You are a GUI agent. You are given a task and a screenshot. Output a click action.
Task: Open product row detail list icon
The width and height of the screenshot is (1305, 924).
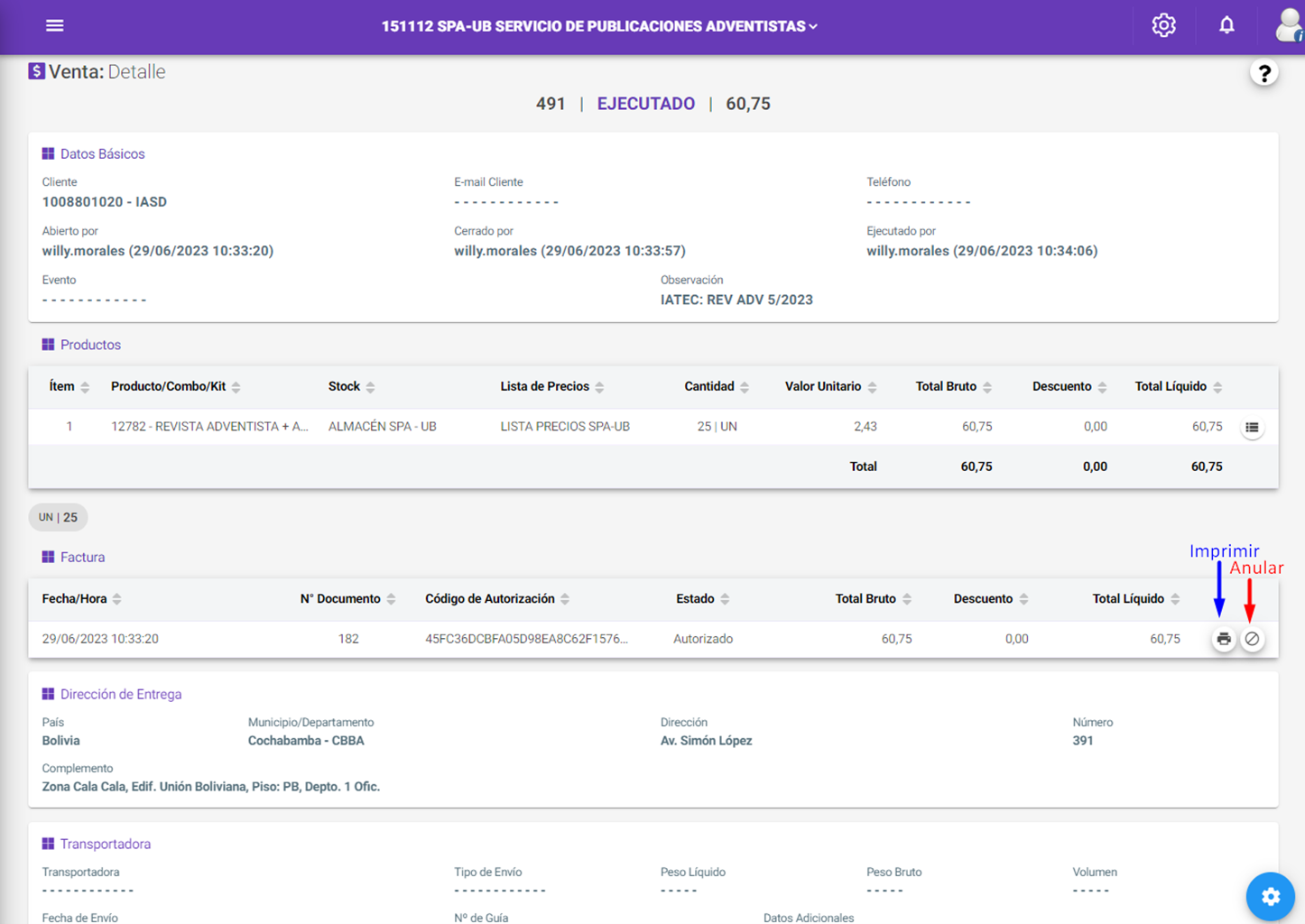tap(1252, 427)
